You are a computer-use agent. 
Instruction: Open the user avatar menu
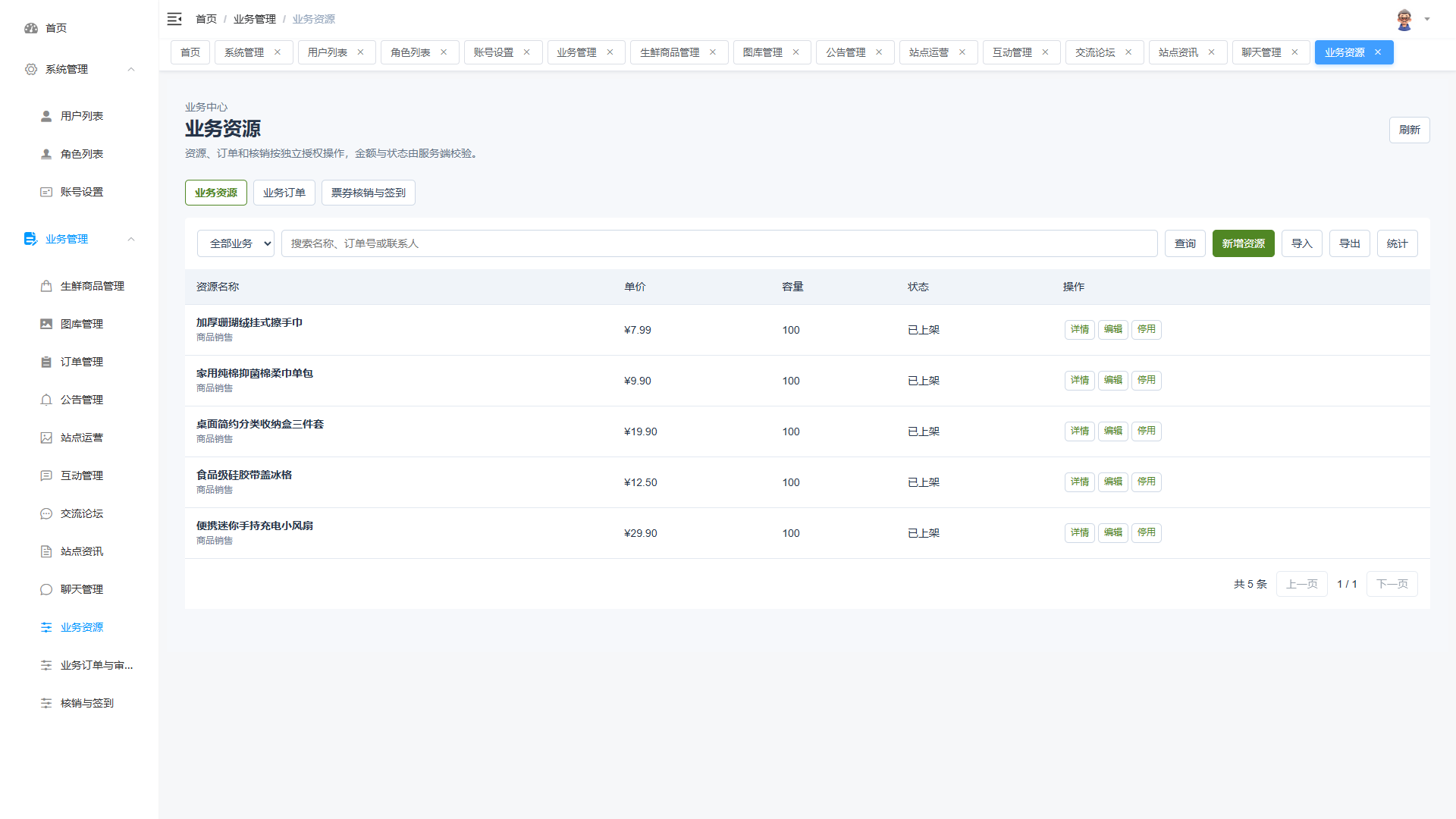[x=1404, y=20]
